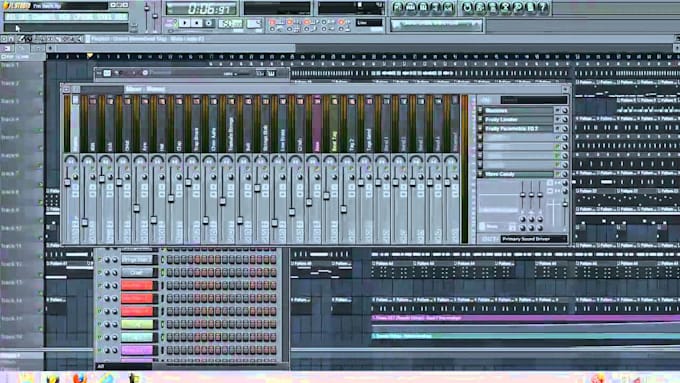Open Firefox from the Windows taskbar
This screenshot has height=383, width=680.
(79, 378)
